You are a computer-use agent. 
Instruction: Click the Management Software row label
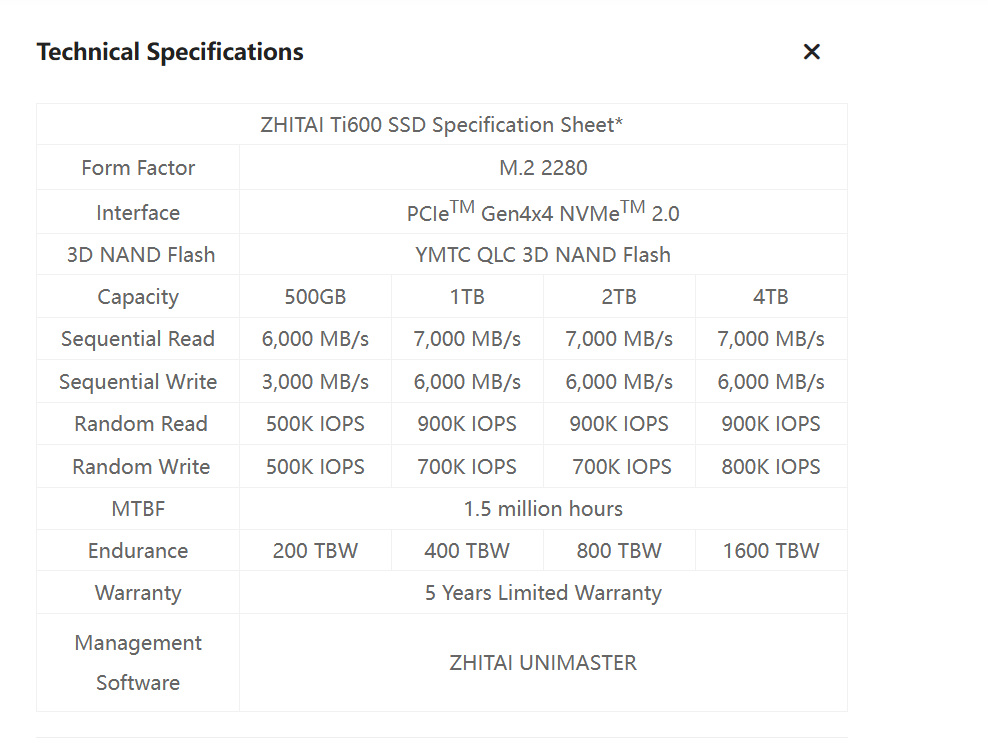pyautogui.click(x=138, y=663)
